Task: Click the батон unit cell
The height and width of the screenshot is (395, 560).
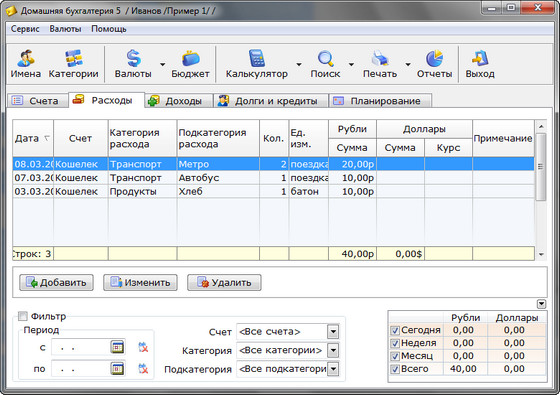Action: pos(309,191)
